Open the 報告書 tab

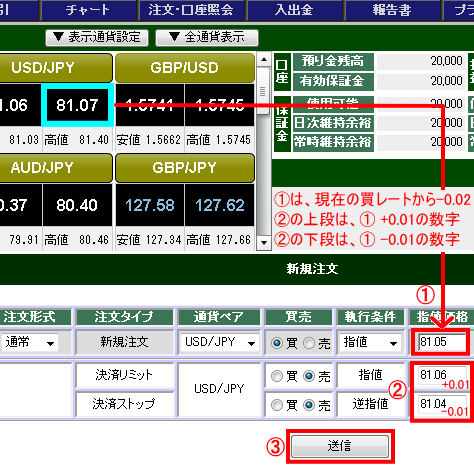[x=392, y=10]
